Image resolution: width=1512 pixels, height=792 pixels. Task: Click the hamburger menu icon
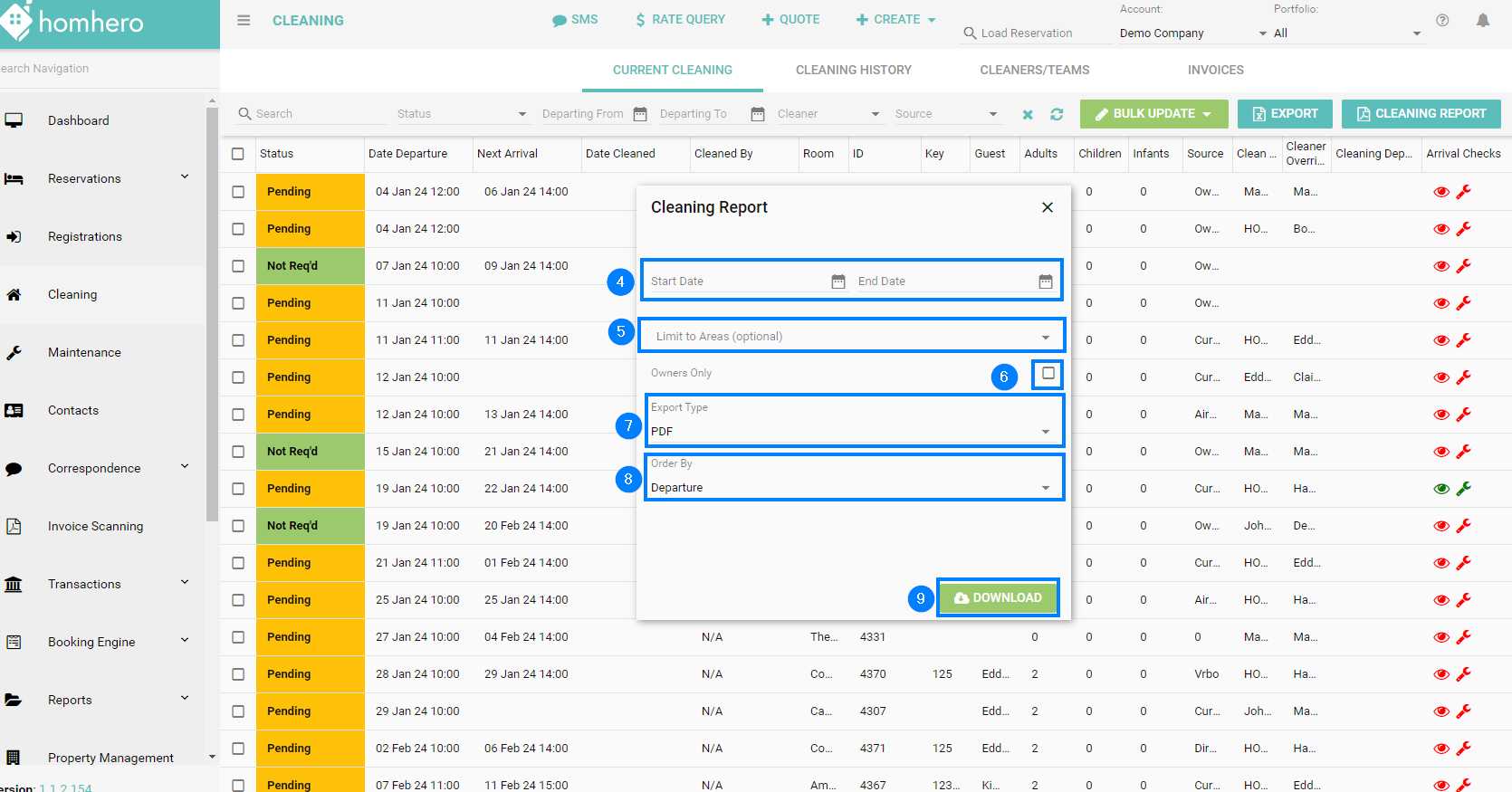click(244, 20)
